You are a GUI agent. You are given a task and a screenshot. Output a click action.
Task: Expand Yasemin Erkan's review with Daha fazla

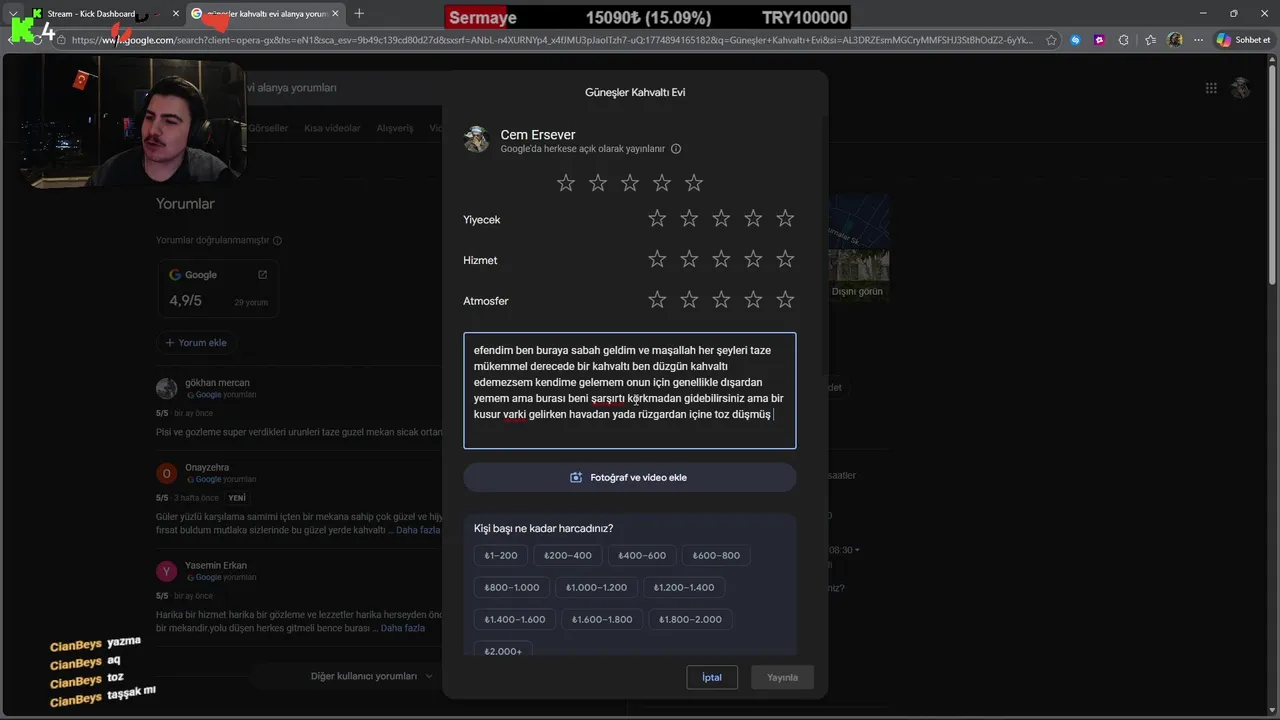tap(403, 628)
